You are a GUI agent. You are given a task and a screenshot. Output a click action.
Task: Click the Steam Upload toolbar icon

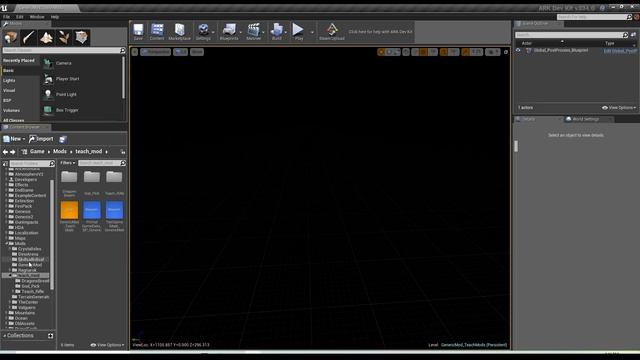[332, 31]
